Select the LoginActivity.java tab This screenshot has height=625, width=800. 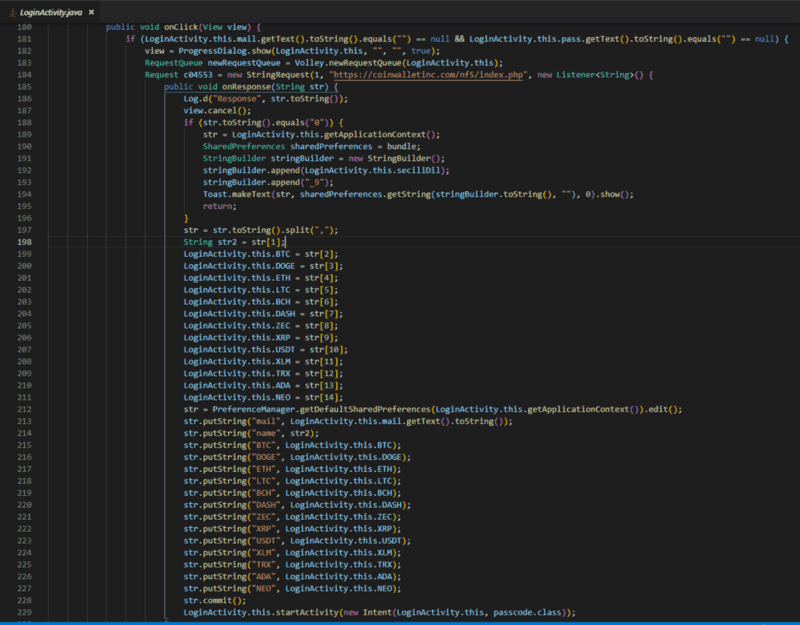point(51,12)
